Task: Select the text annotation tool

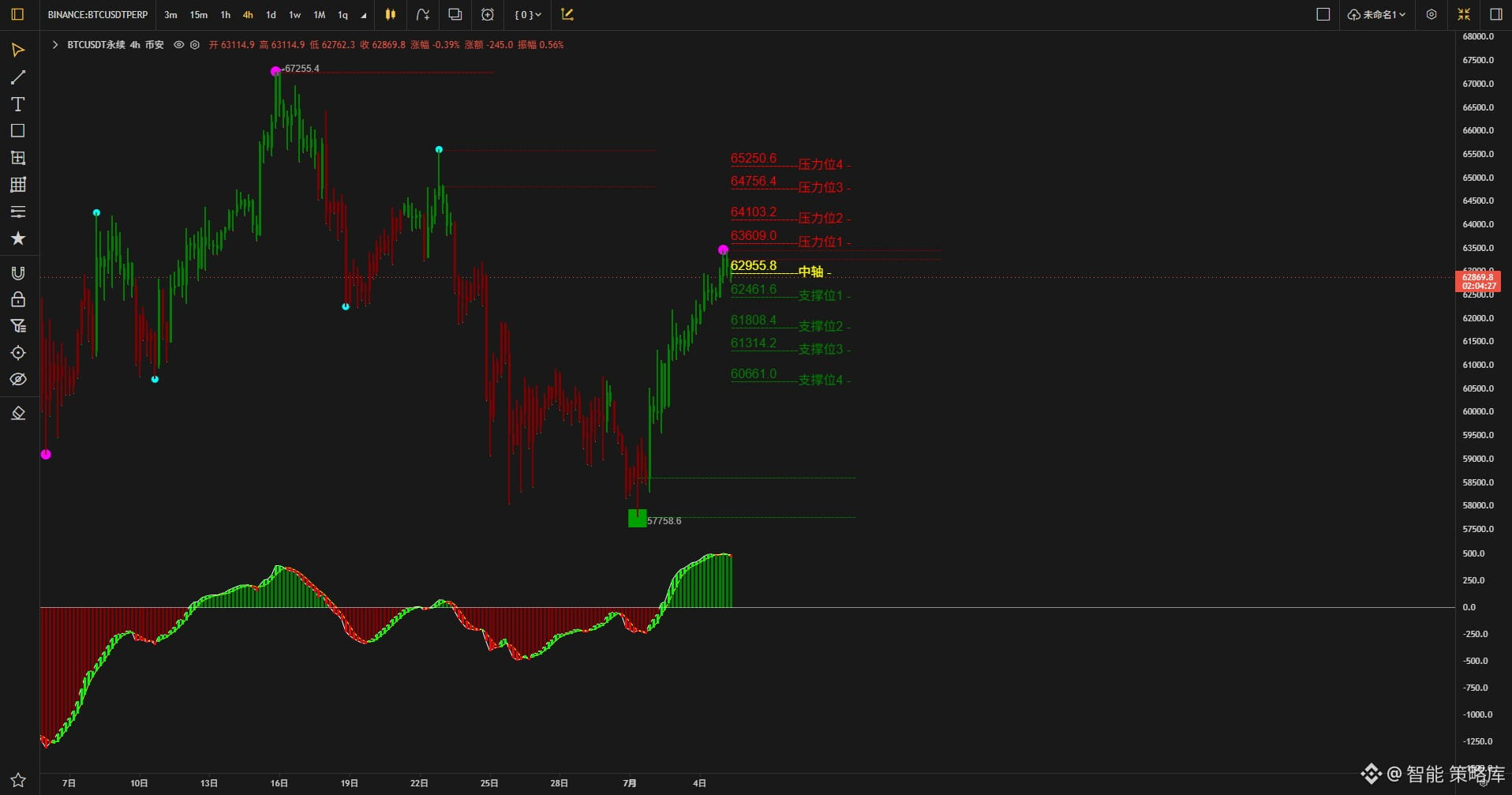Action: pyautogui.click(x=17, y=104)
